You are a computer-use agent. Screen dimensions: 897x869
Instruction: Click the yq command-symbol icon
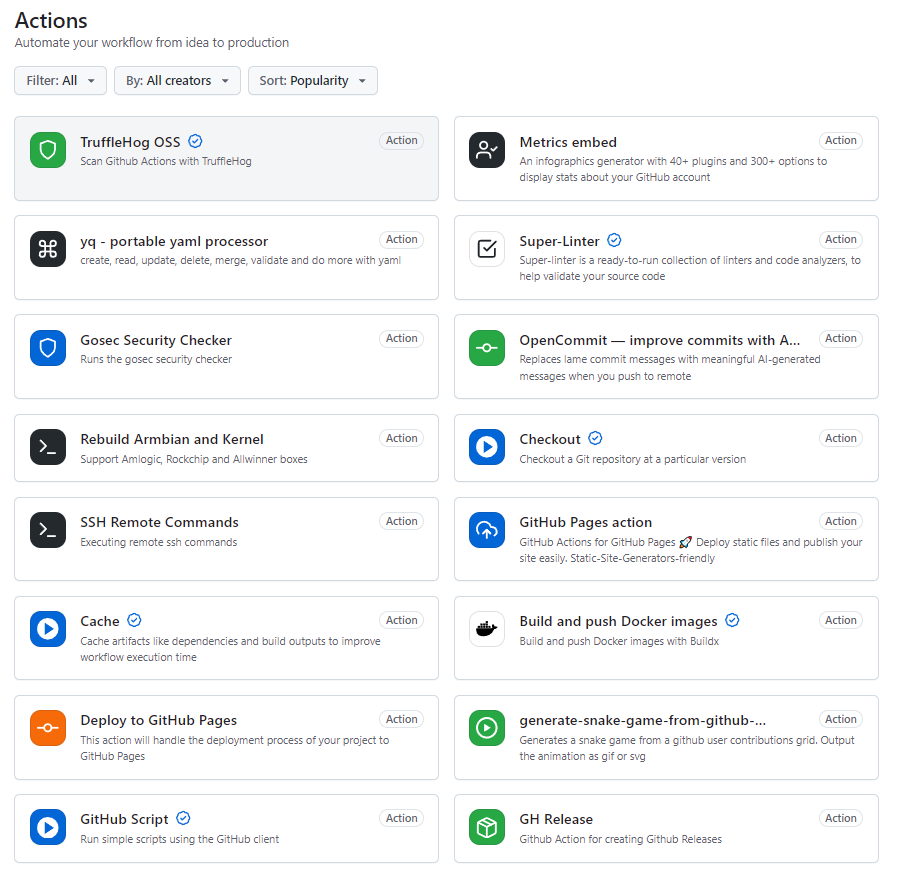tap(48, 249)
